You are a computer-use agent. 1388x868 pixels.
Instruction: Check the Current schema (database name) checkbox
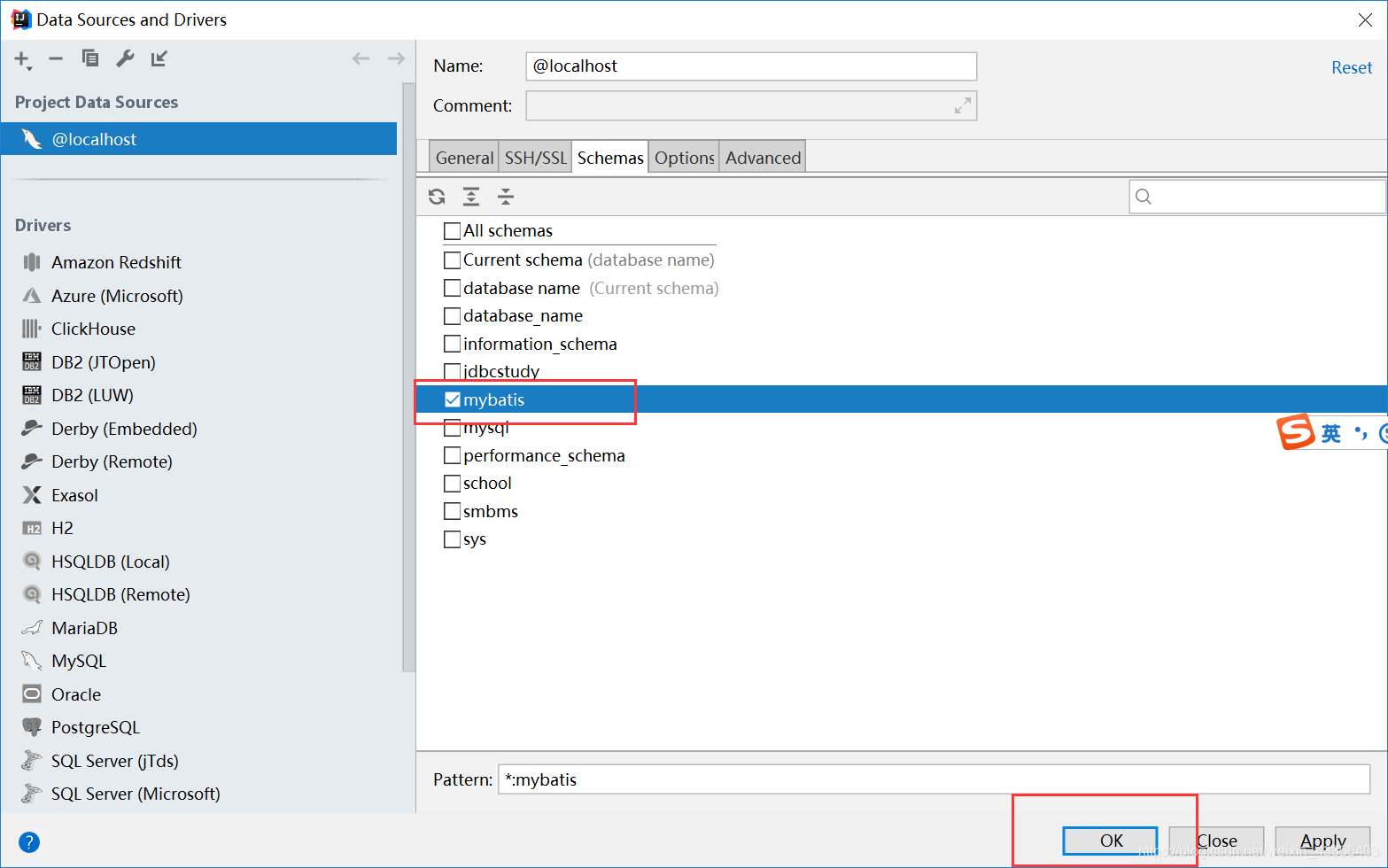pos(452,260)
